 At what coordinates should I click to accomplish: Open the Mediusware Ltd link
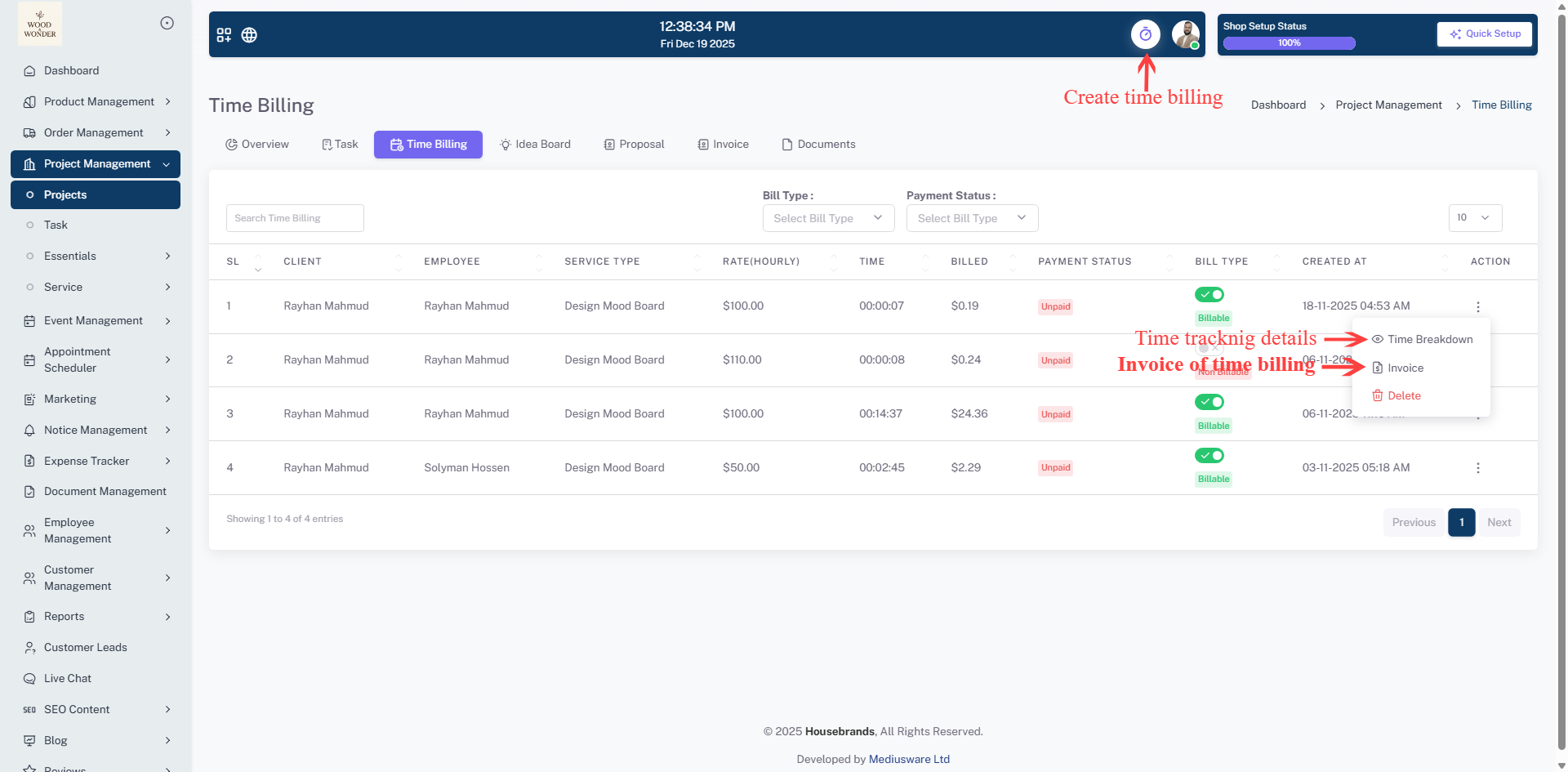click(x=909, y=759)
